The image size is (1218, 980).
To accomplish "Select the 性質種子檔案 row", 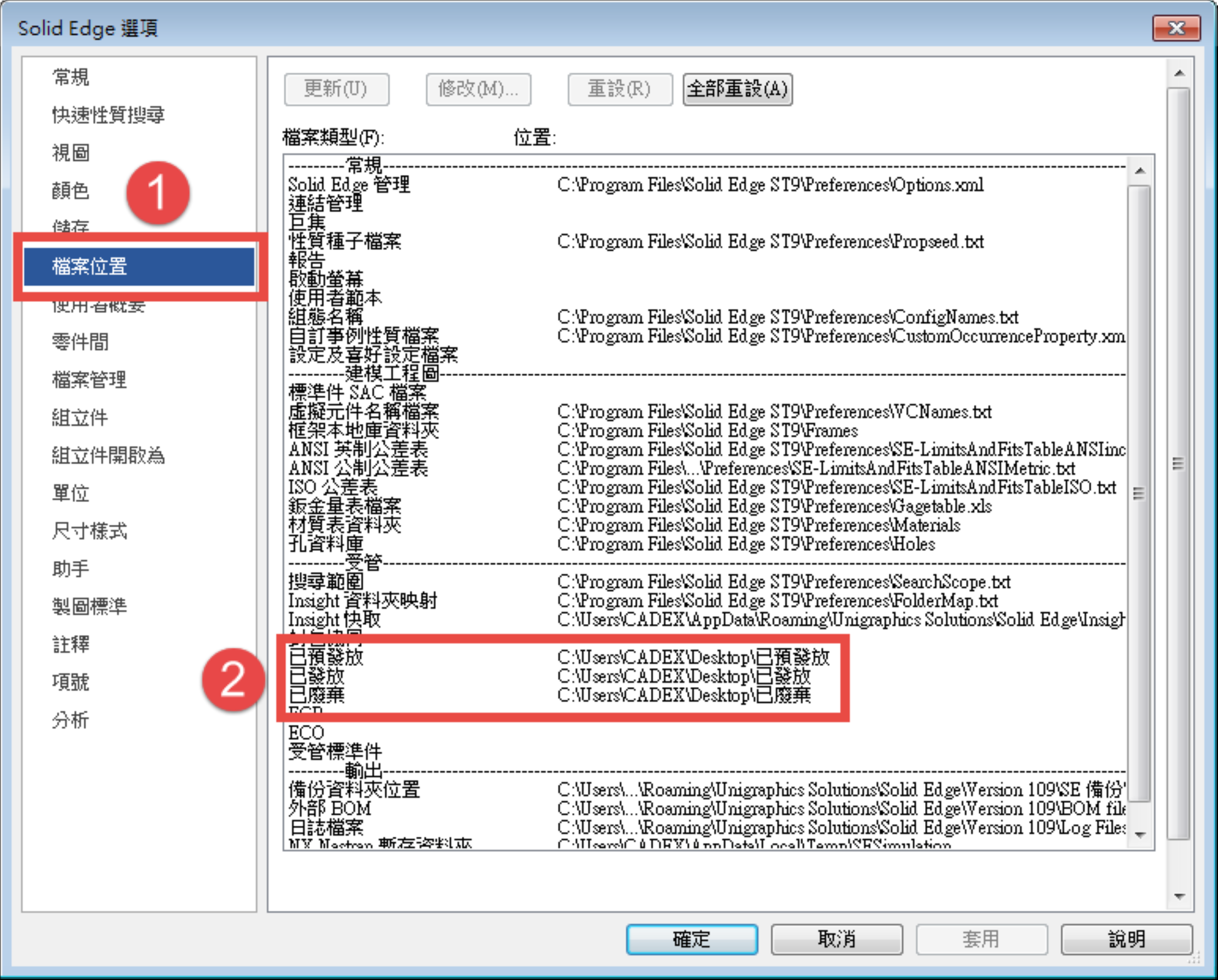I will [x=706, y=241].
